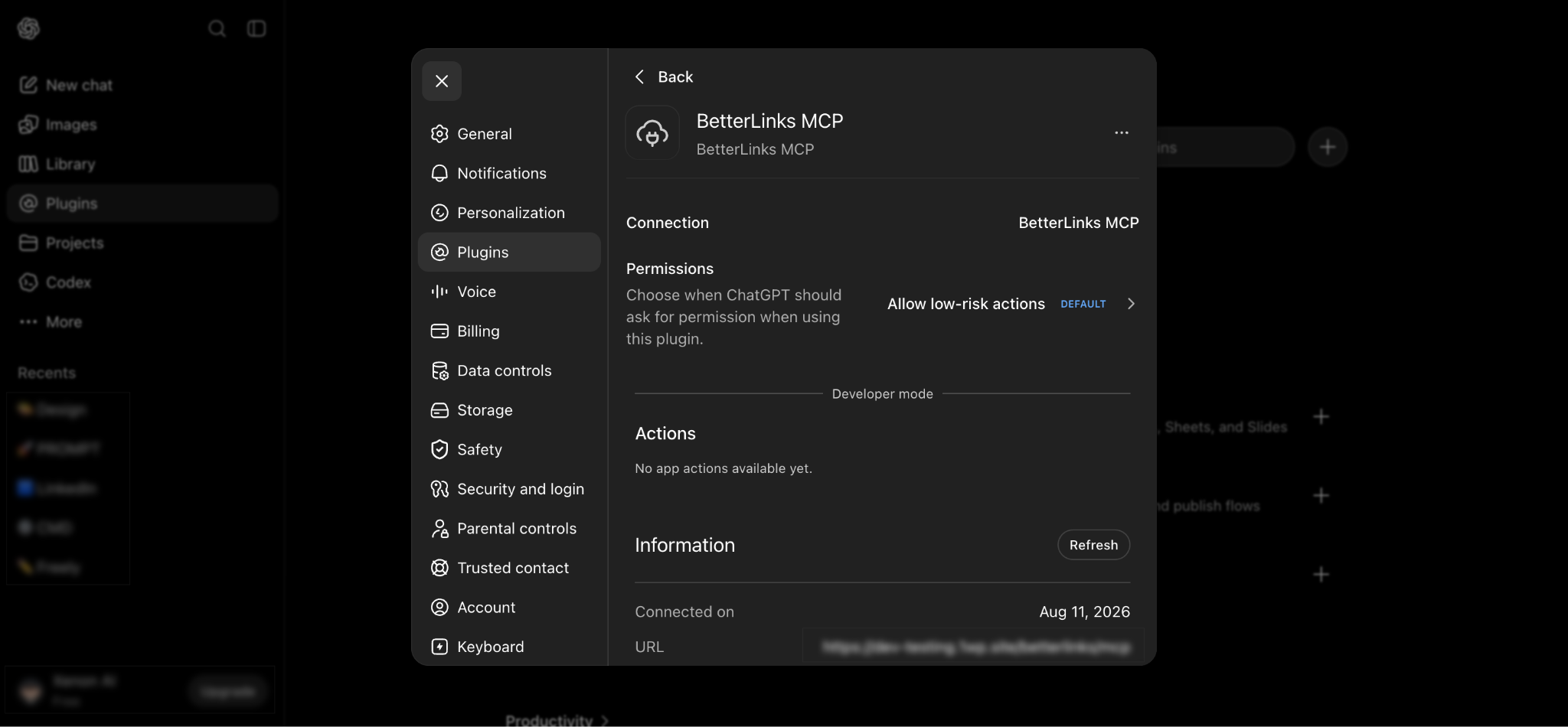Click the back chevron arrow
The width and height of the screenshot is (1568, 727).
640,77
